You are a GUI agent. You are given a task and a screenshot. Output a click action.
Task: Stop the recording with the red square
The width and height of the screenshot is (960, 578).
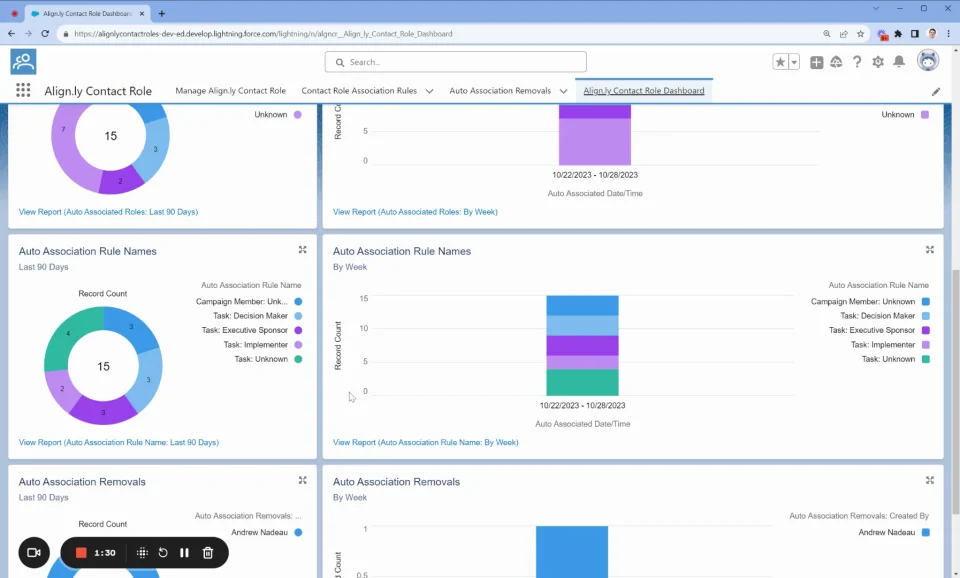pos(81,553)
